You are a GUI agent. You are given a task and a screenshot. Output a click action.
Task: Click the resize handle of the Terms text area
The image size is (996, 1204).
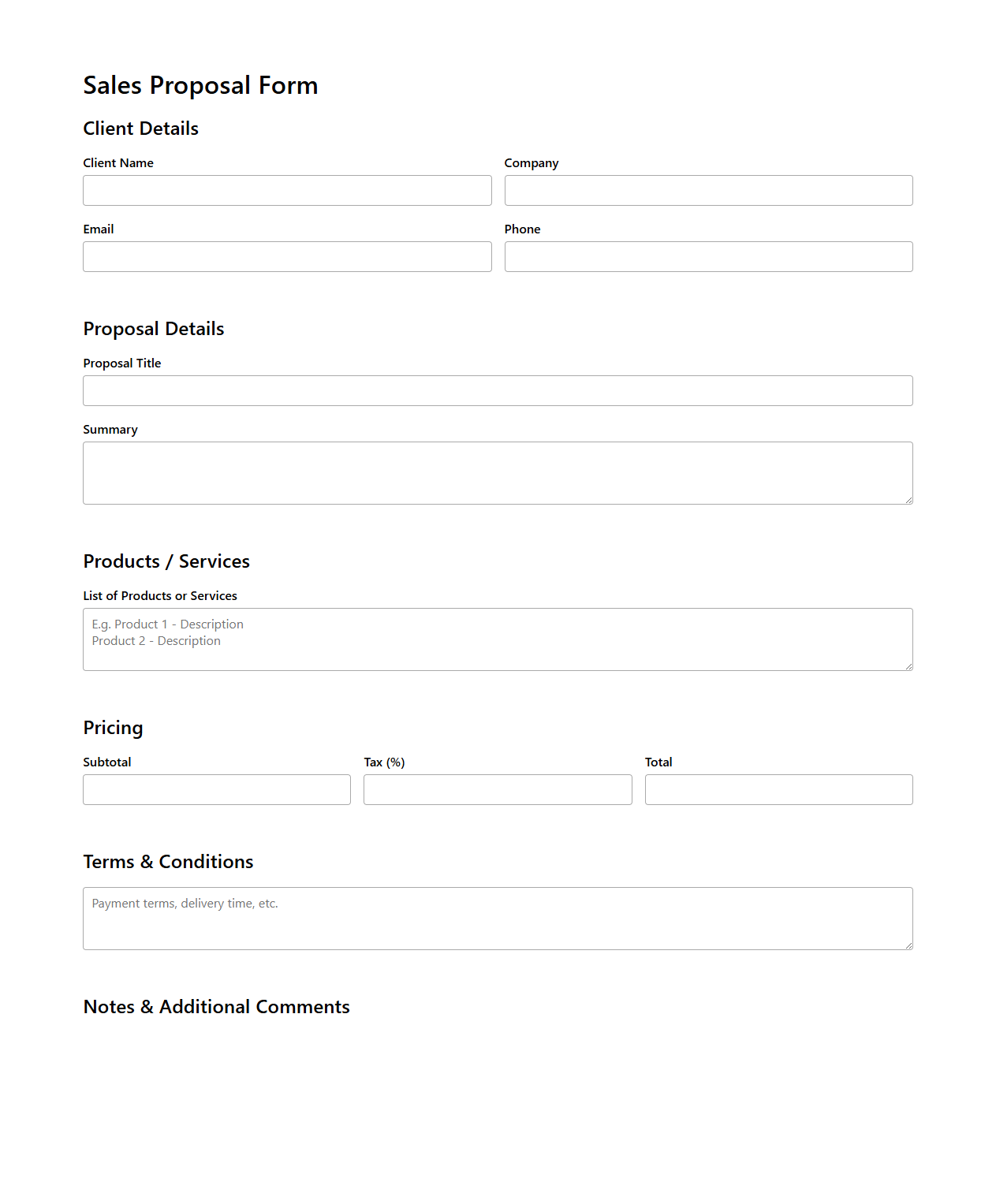pos(908,945)
